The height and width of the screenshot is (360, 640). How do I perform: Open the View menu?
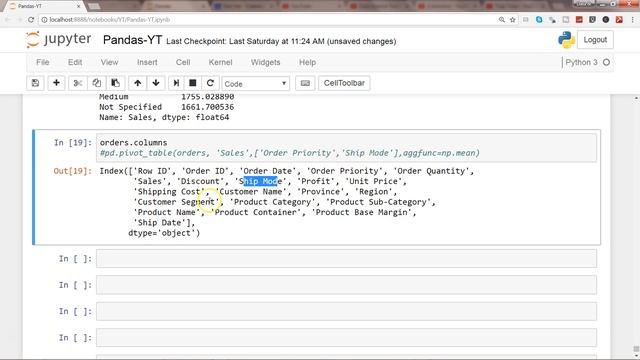(x=109, y=62)
